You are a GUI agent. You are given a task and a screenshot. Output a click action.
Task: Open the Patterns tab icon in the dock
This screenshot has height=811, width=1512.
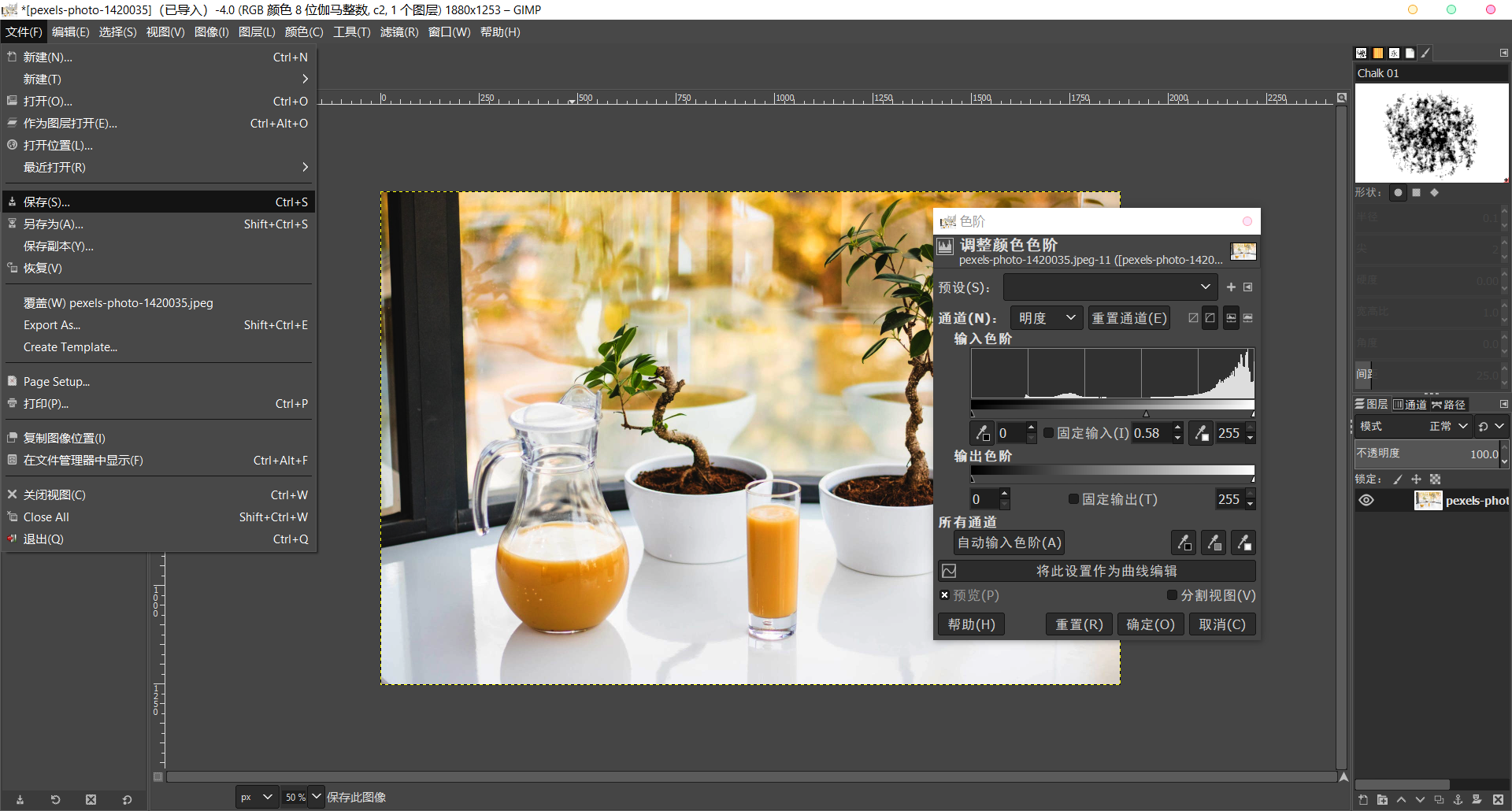click(1377, 54)
